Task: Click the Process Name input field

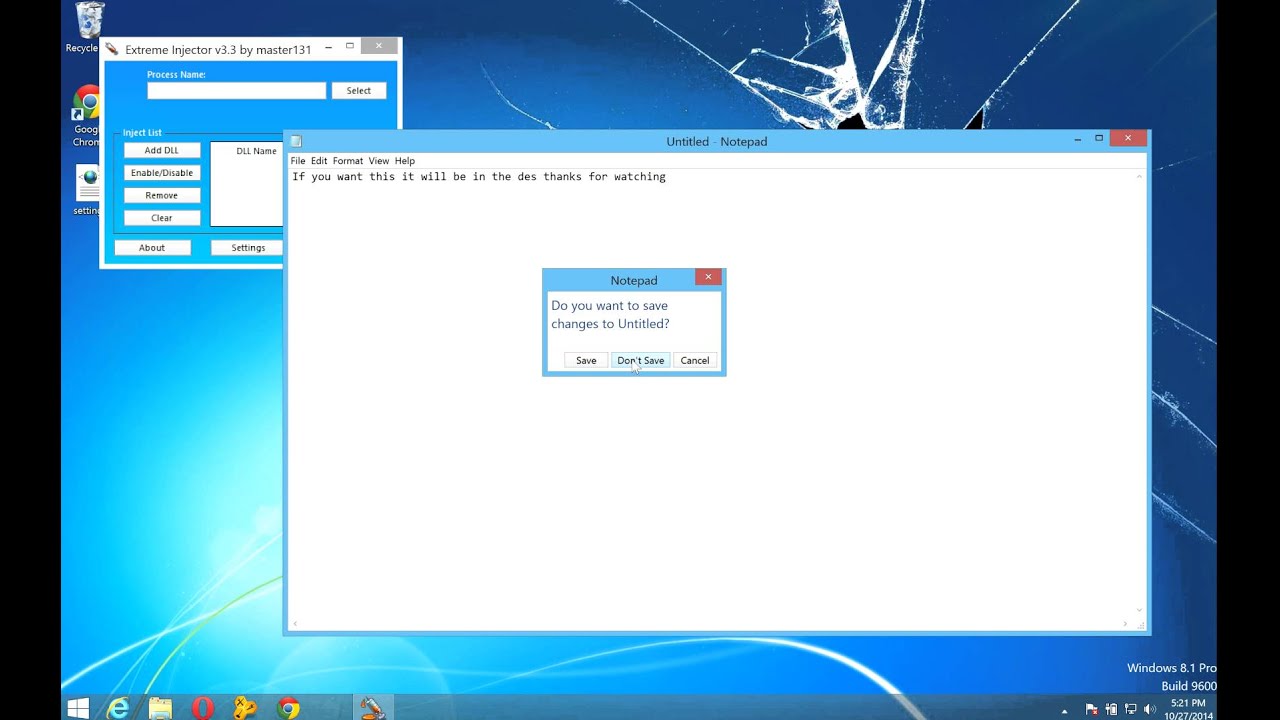Action: pos(236,91)
